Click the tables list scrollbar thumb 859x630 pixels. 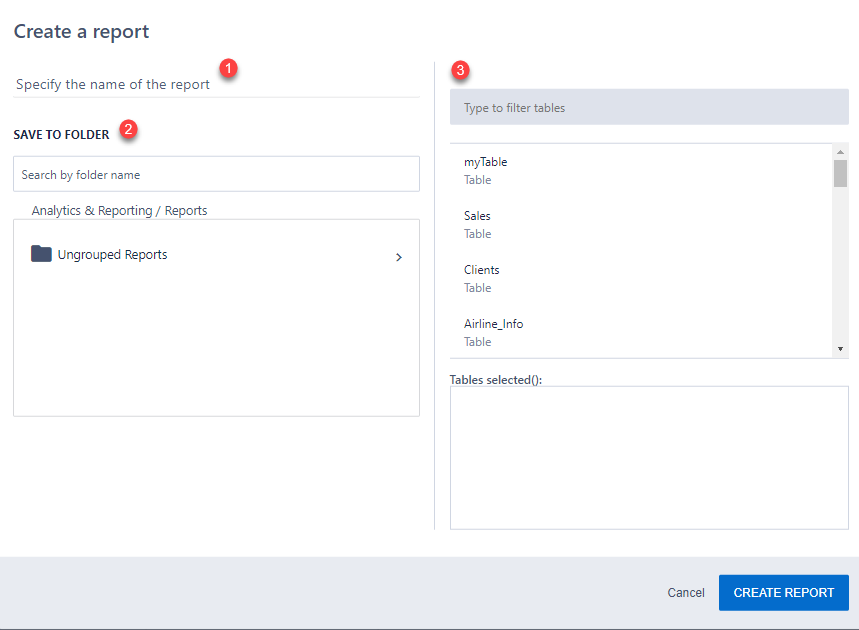[x=840, y=174]
